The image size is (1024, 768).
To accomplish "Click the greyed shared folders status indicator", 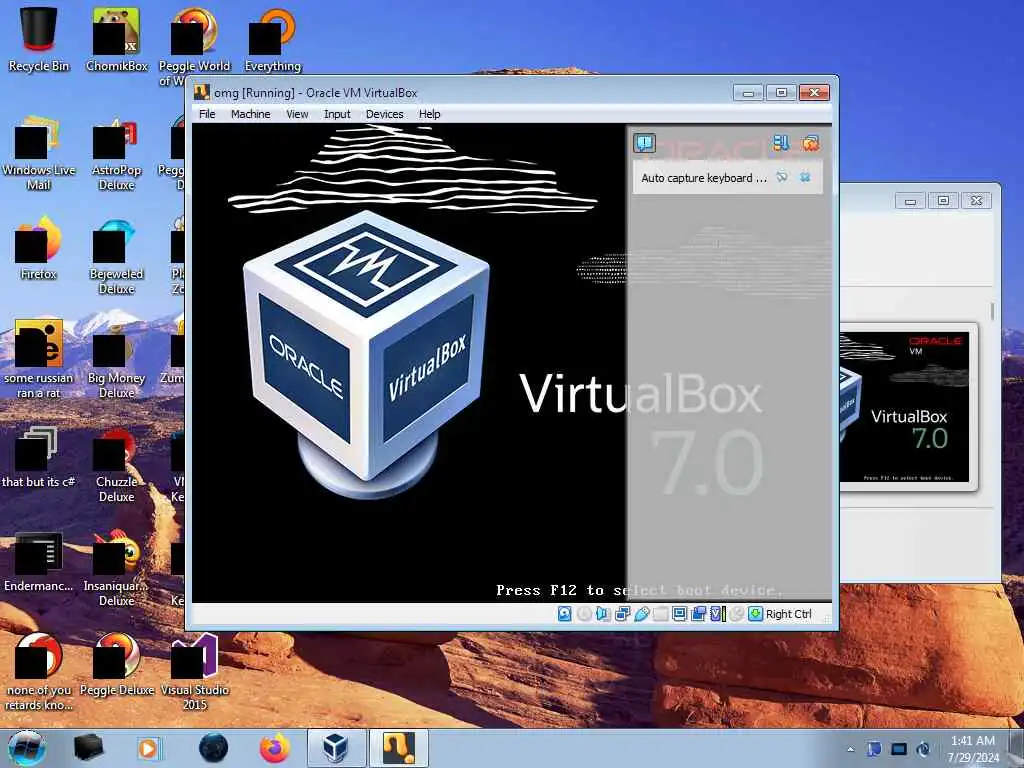I will tap(660, 614).
